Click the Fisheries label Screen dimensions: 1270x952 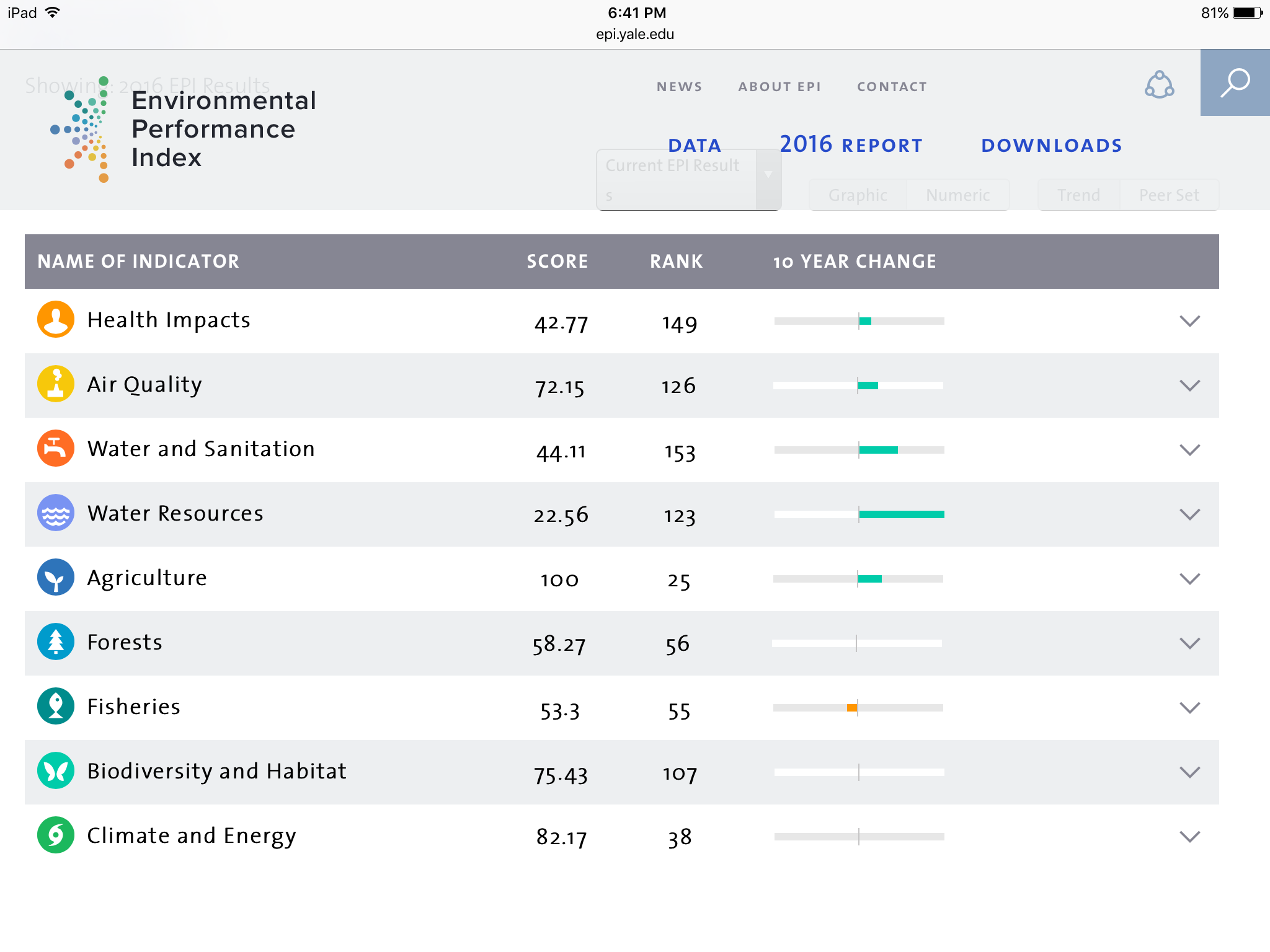coord(134,707)
